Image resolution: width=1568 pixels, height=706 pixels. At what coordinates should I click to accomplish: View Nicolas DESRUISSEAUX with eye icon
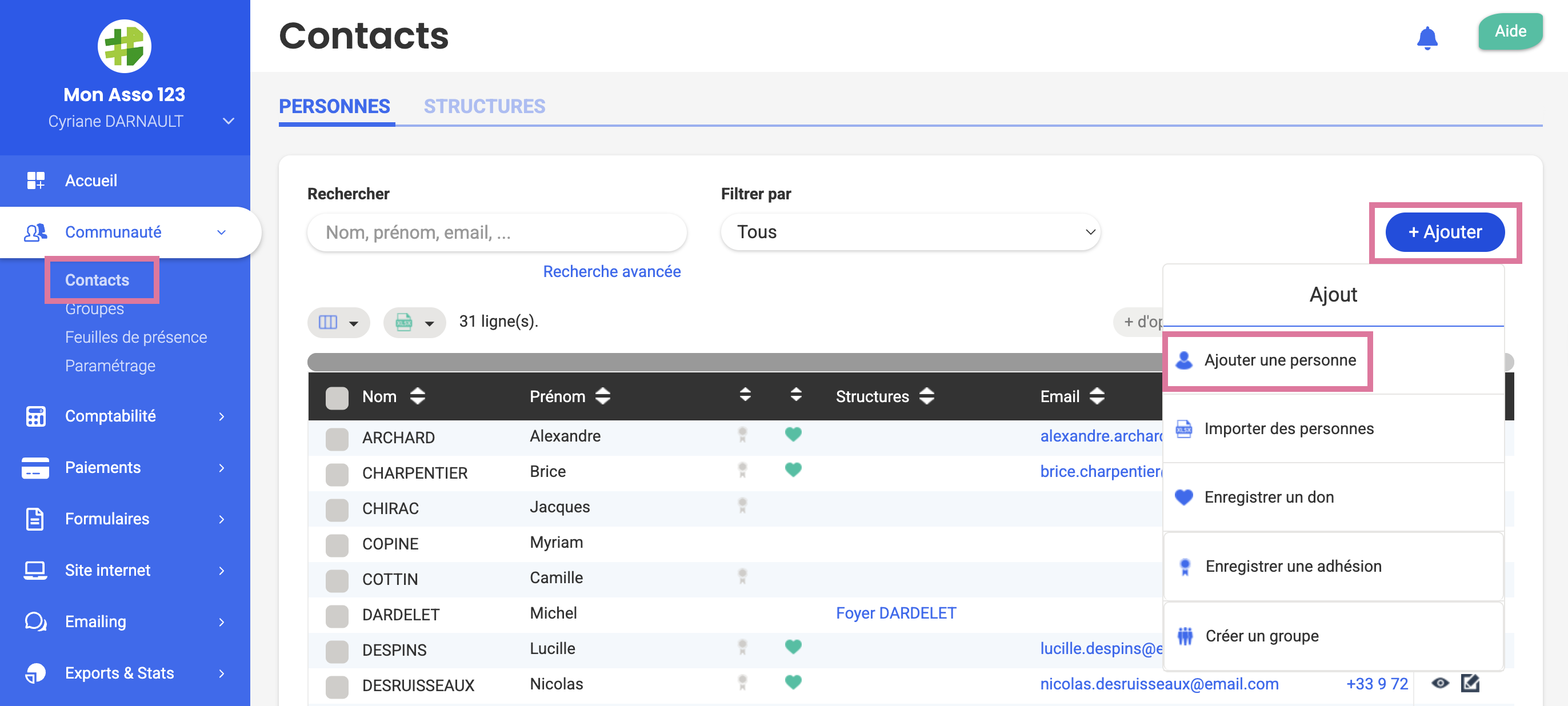1439,683
